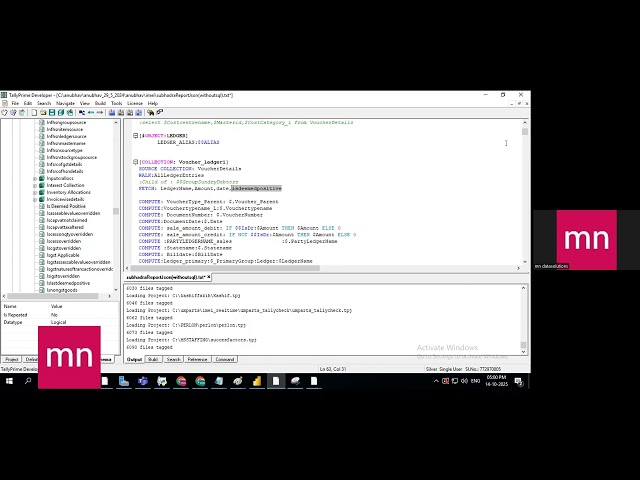Expand the Inputcrallocs tree node
The height and width of the screenshot is (480, 640).
[x=35, y=178]
